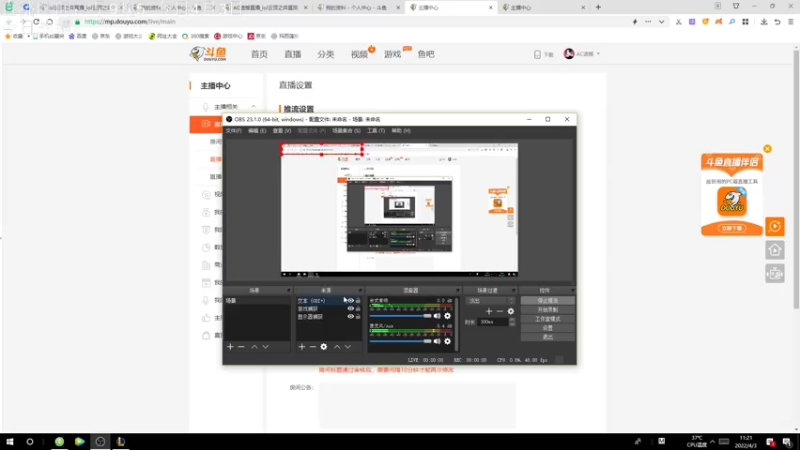This screenshot has width=800, height=450.
Task: Open desktop audio settings with the gear icon
Action: 447,316
